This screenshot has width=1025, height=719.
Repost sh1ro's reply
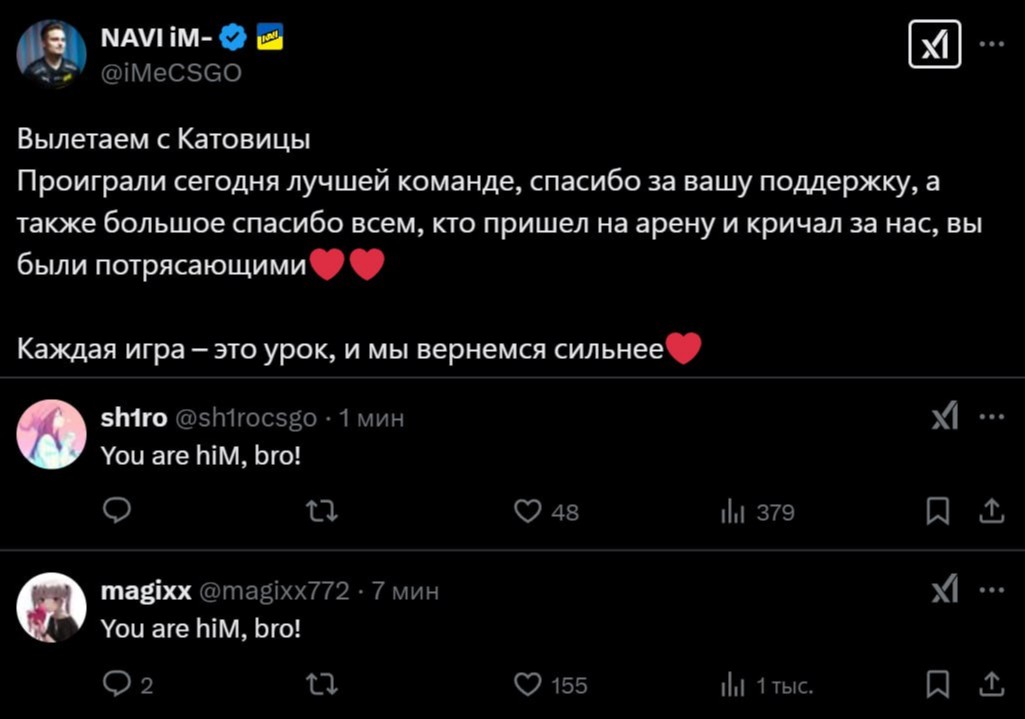click(321, 512)
